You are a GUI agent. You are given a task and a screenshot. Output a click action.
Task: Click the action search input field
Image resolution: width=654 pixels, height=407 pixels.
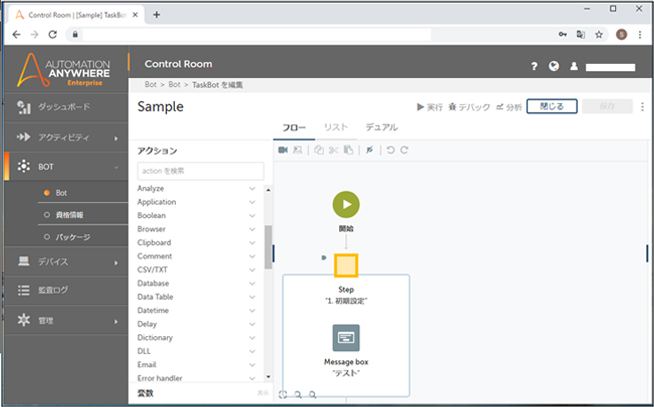coord(200,171)
